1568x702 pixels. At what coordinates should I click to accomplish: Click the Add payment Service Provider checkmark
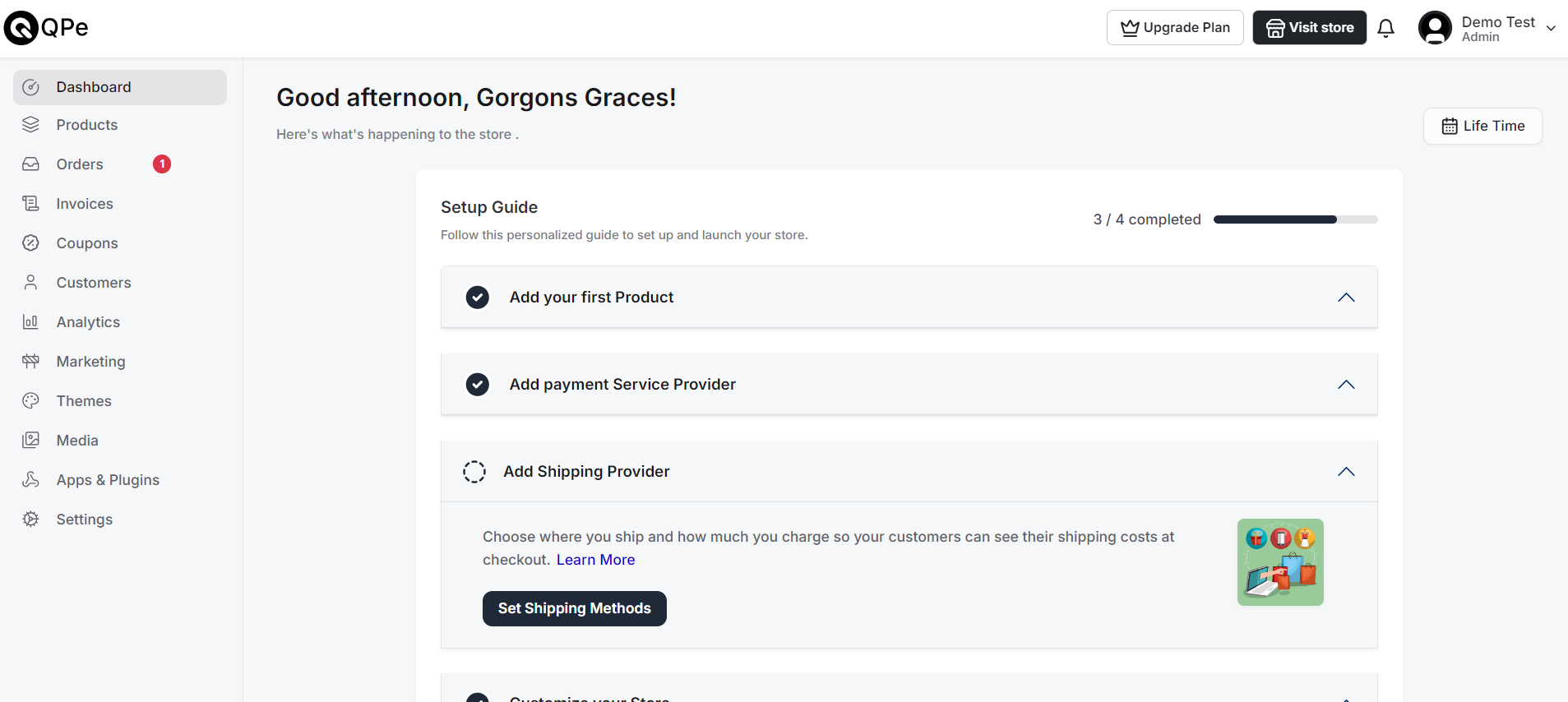coord(478,384)
